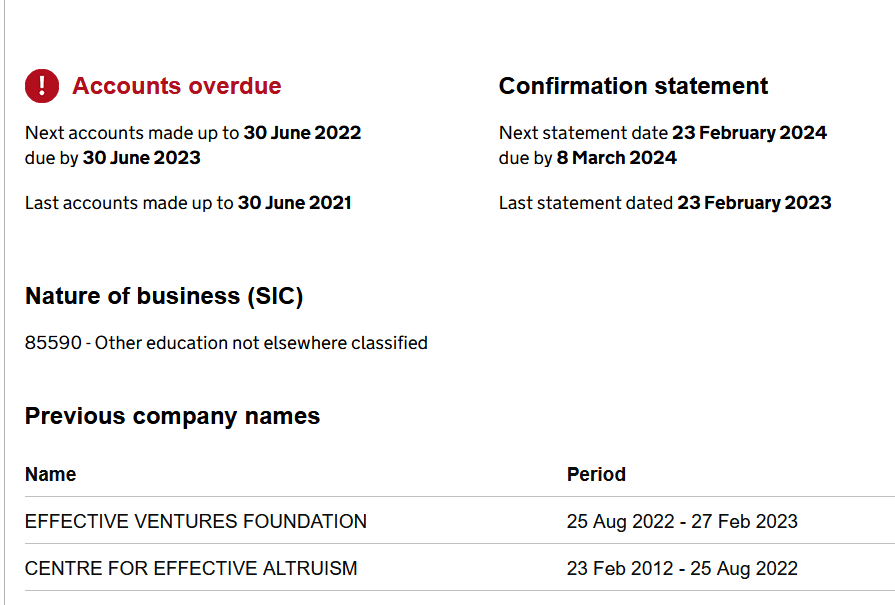Click the Confirmation statement heading
Image resolution: width=895 pixels, height=605 pixels.
click(633, 86)
